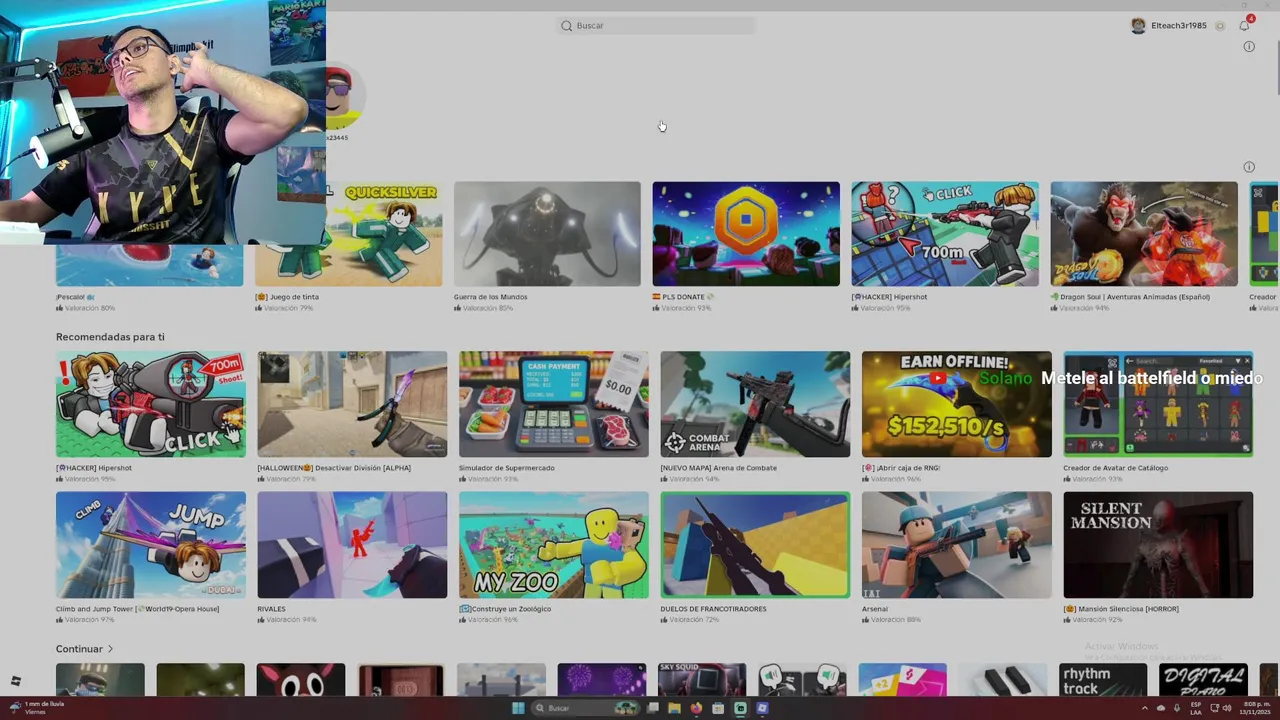The height and width of the screenshot is (720, 1280).
Task: Click the ESP LAA language indicator
Action: (1196, 708)
